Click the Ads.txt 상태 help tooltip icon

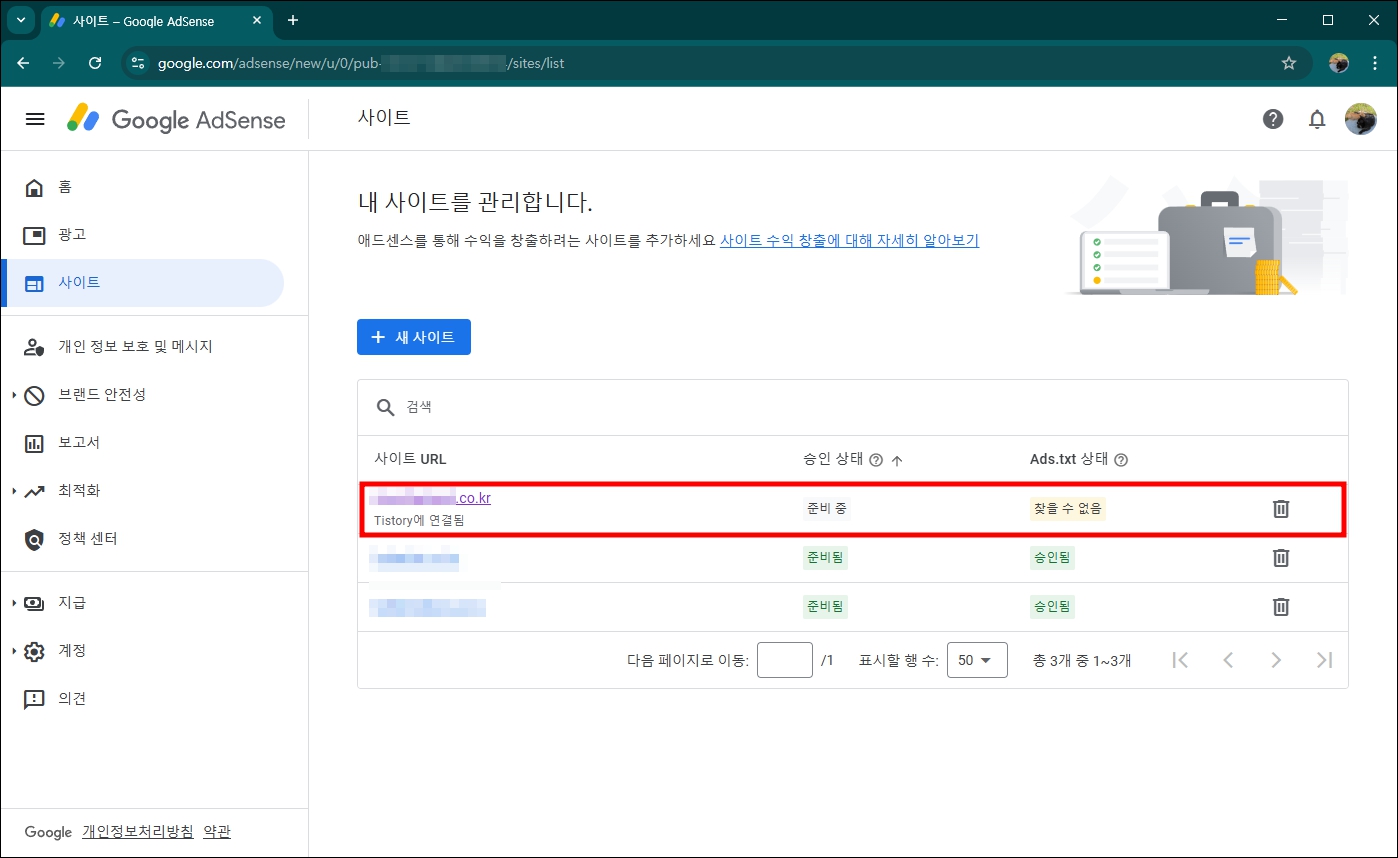(1120, 459)
